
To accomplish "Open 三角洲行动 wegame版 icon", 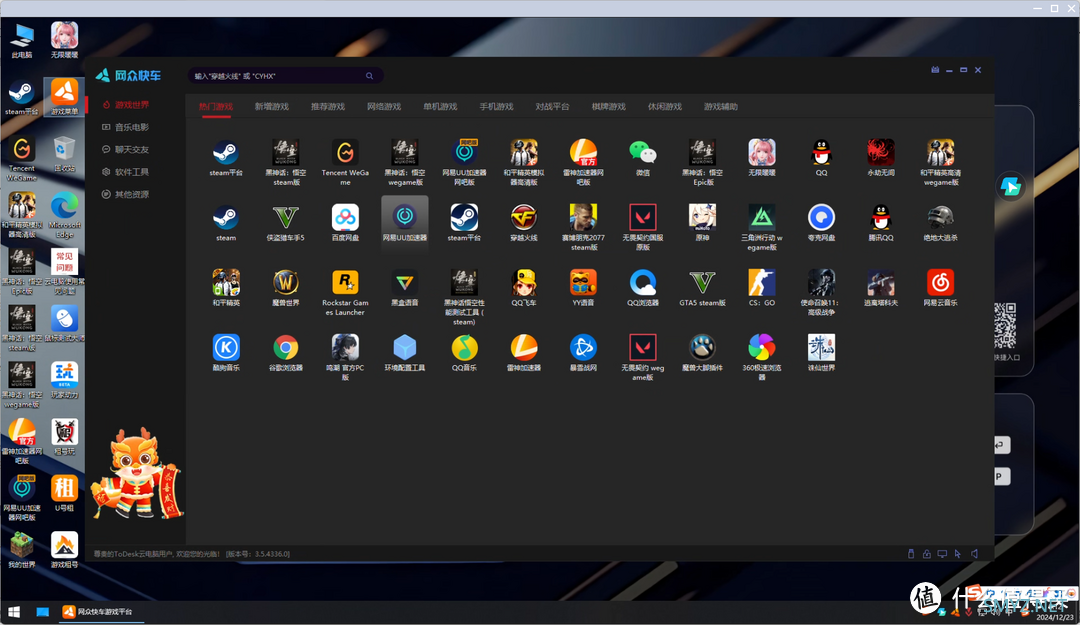I will (762, 218).
